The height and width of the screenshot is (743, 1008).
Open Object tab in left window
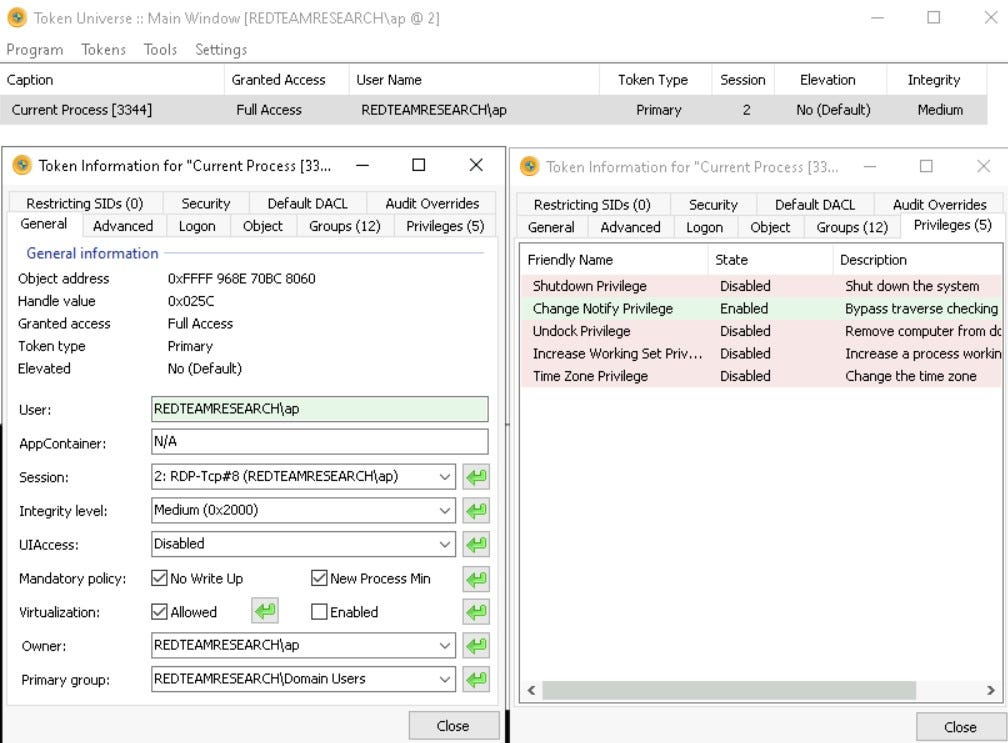262,226
